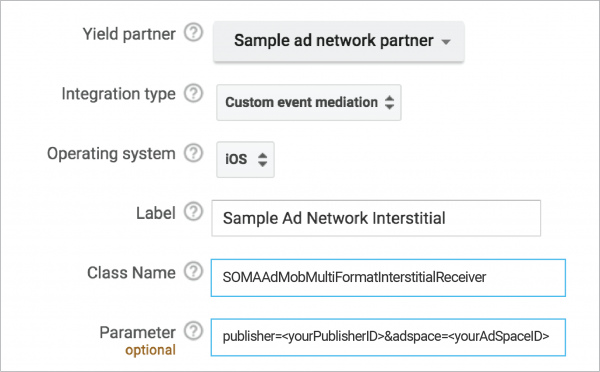Viewport: 600px width, 372px height.
Task: Click the help icon beside Yield partner
Action: [x=193, y=33]
